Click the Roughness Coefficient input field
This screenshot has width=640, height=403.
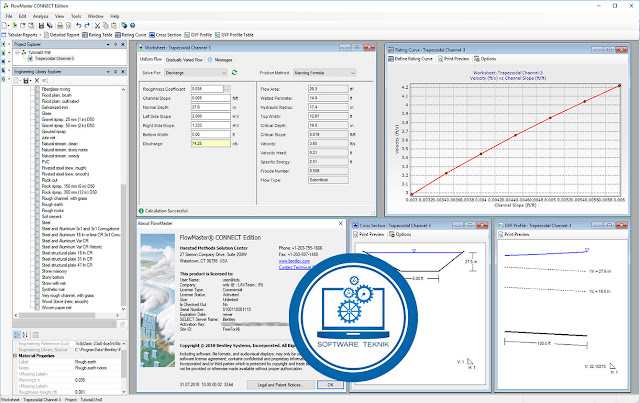pyautogui.click(x=207, y=89)
